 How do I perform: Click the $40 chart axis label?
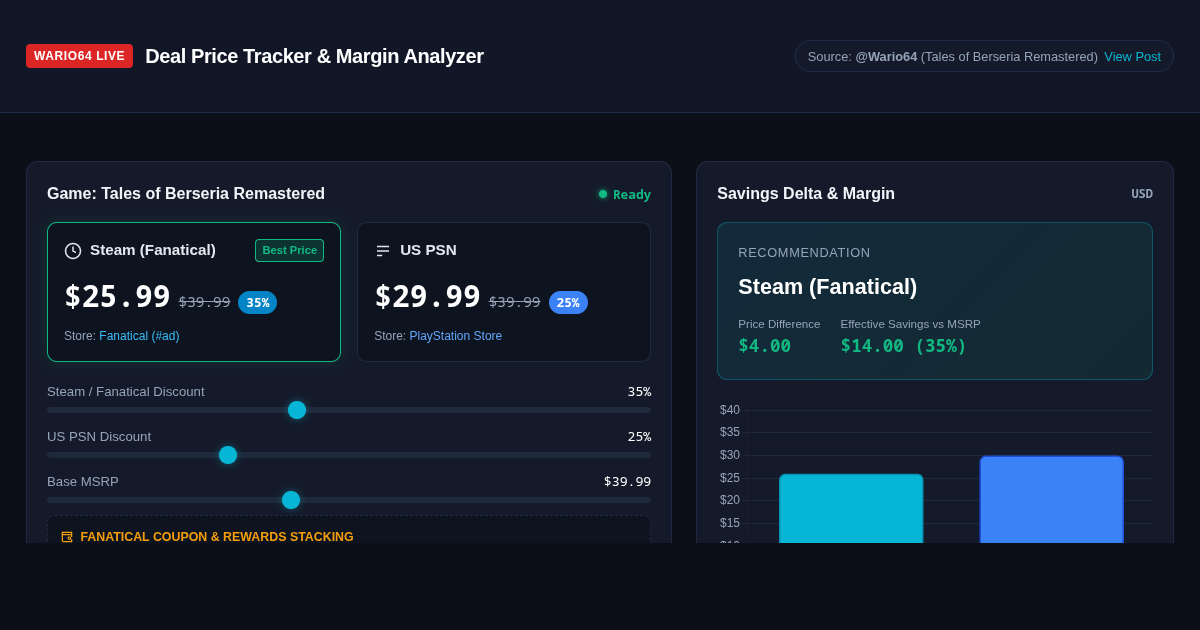[x=730, y=410]
